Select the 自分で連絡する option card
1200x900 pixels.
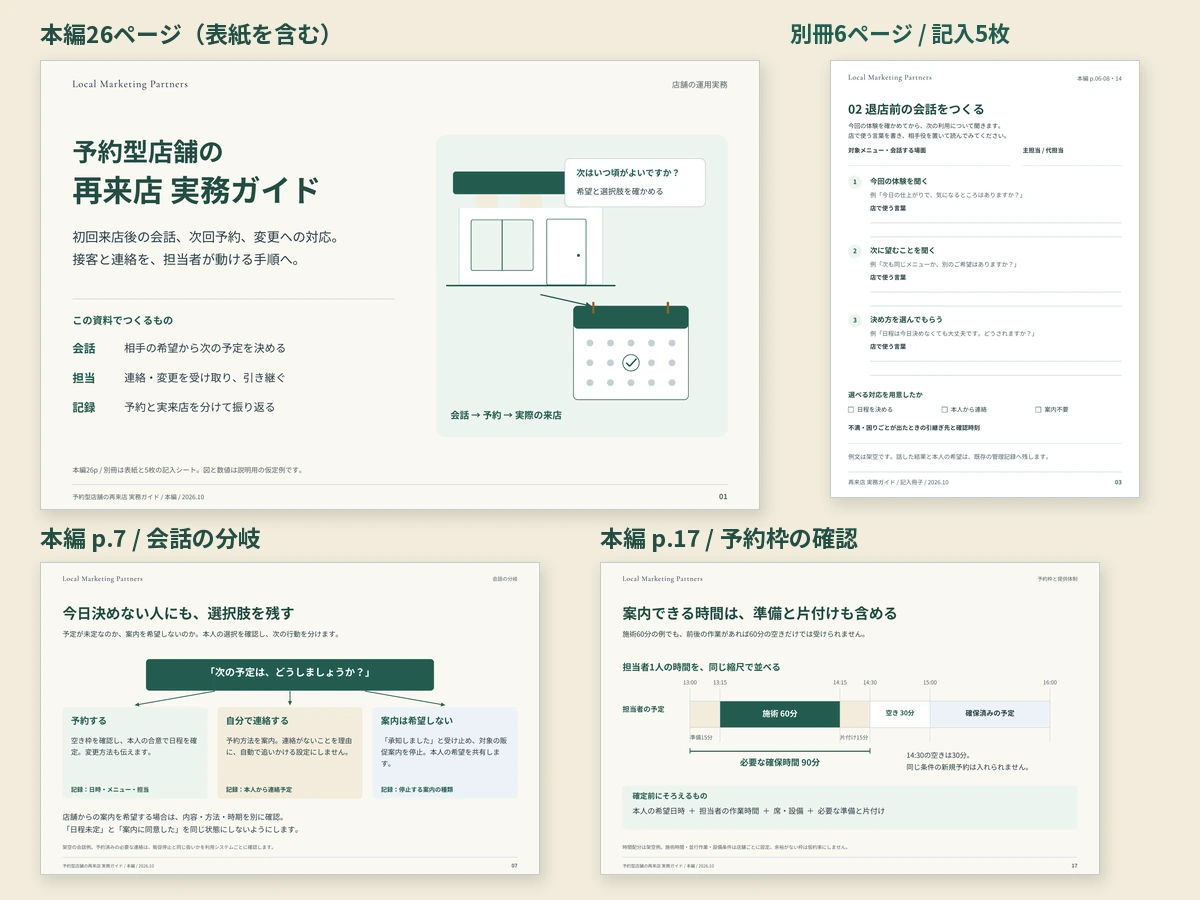290,753
